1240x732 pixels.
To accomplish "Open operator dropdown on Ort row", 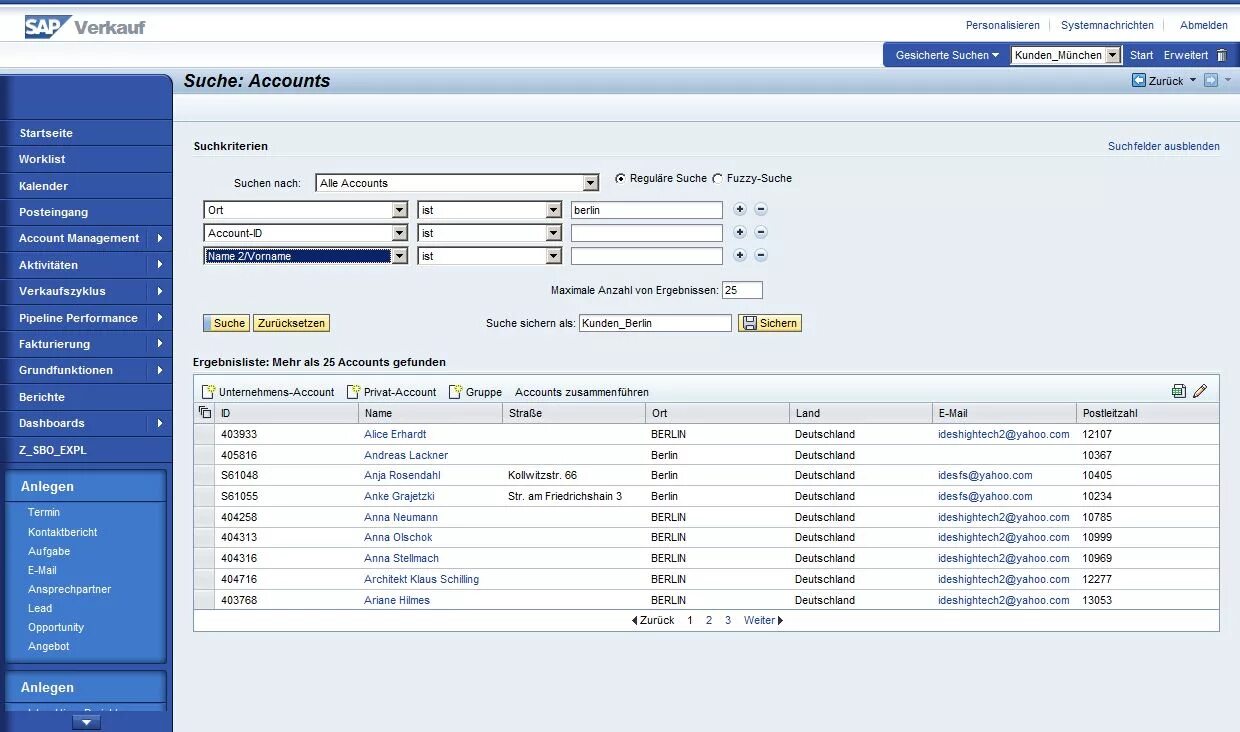I will tap(554, 210).
